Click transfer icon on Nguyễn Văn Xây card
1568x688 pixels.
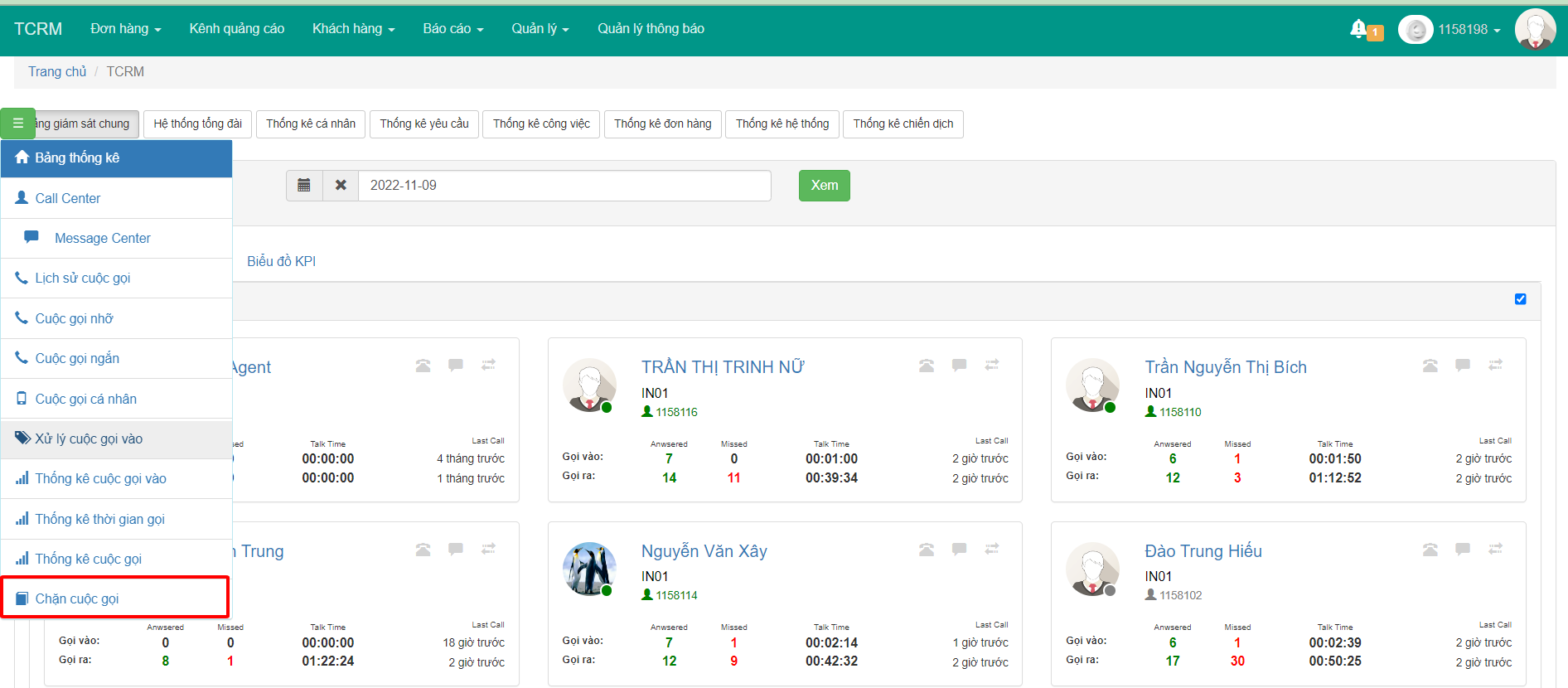point(992,549)
